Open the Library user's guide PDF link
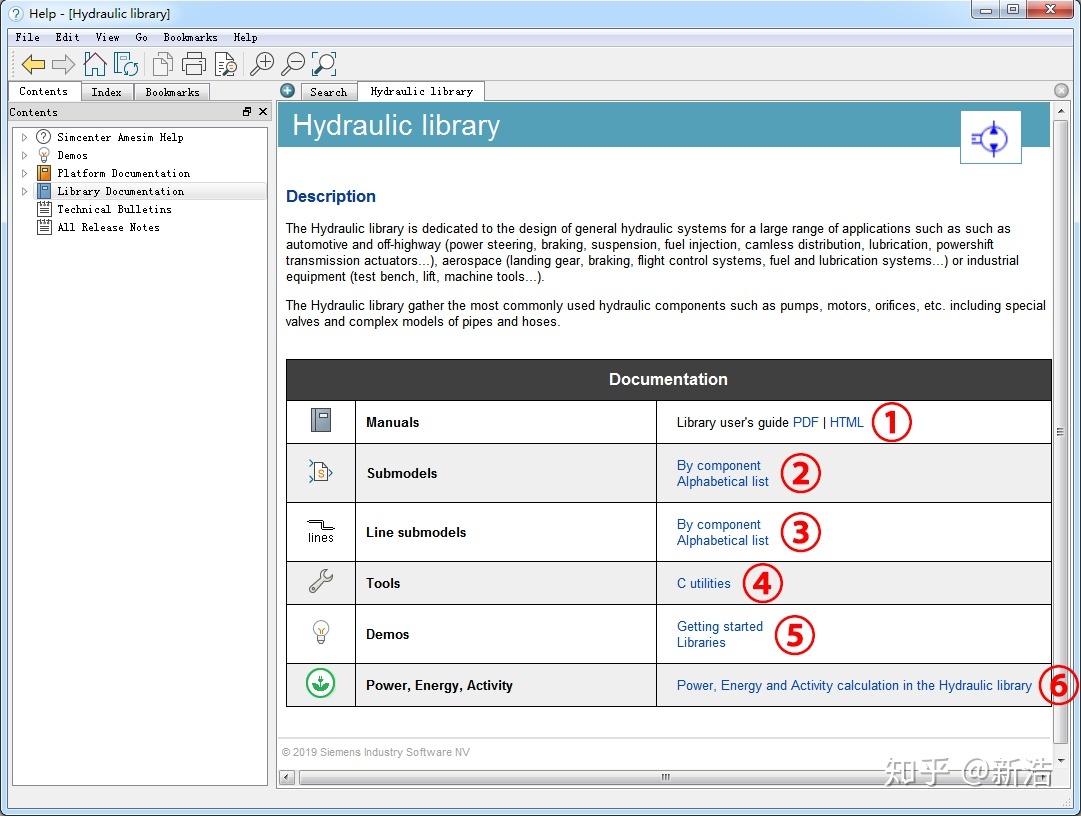1081x817 pixels. pyautogui.click(x=805, y=422)
